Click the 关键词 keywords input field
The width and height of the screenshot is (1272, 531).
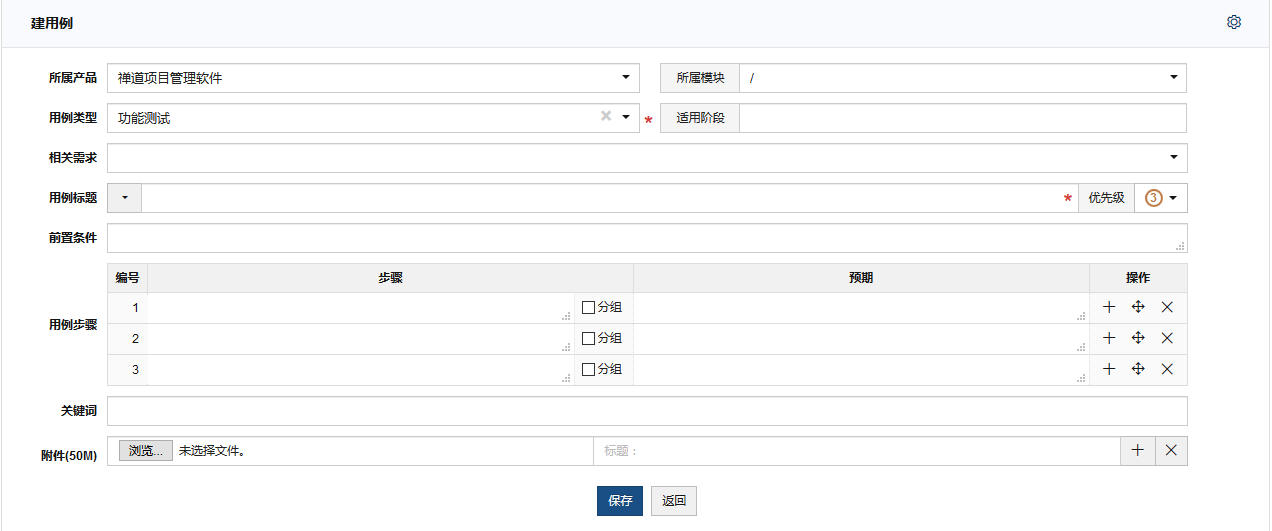click(x=647, y=411)
